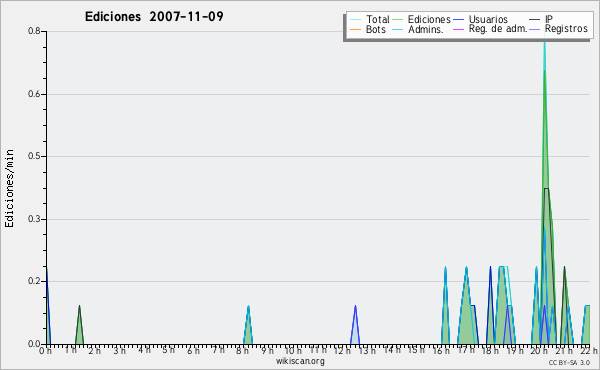Click the 'Bots' legend entry
Screen dimensions: 600x370
[368, 29]
